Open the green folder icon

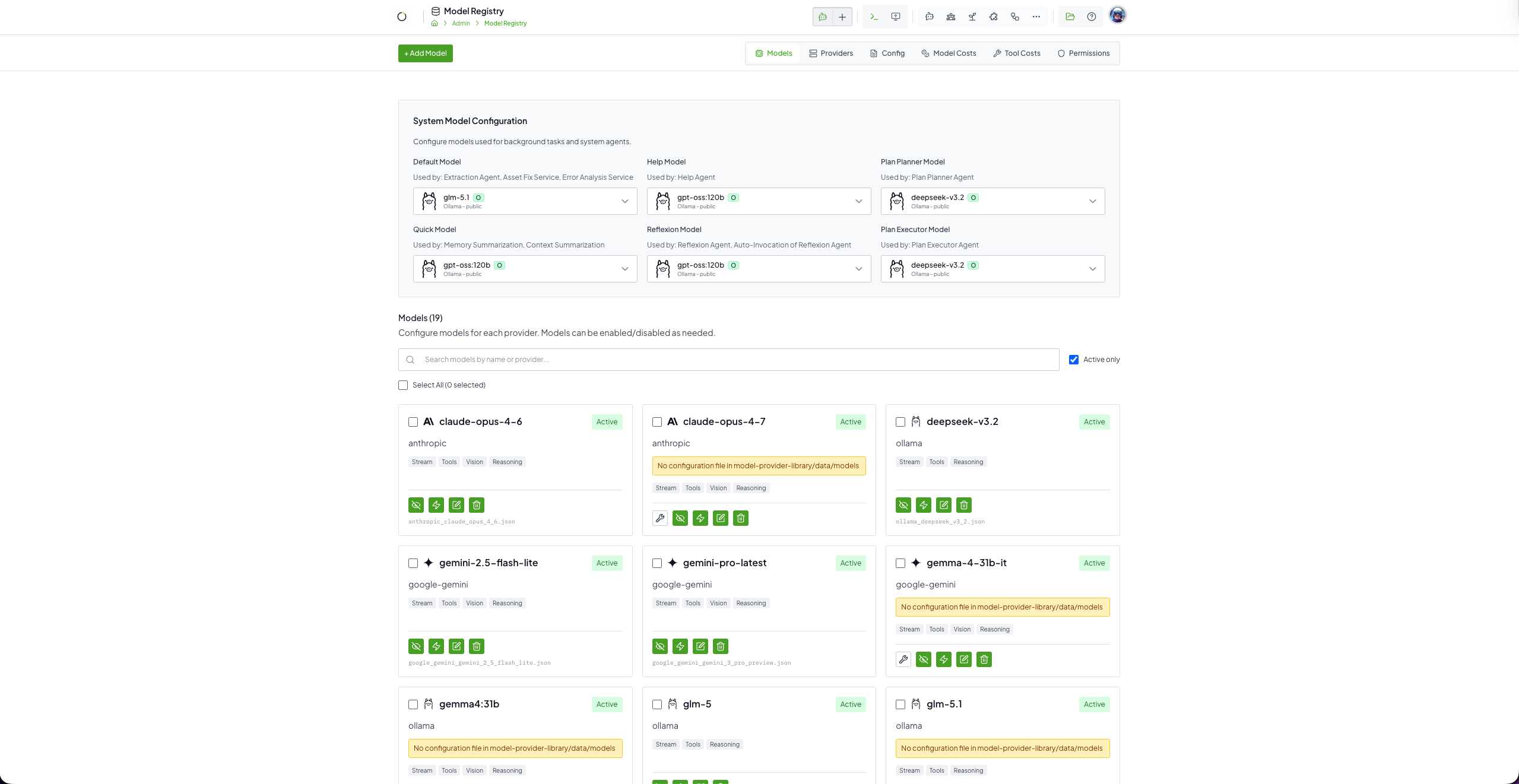pyautogui.click(x=1070, y=17)
